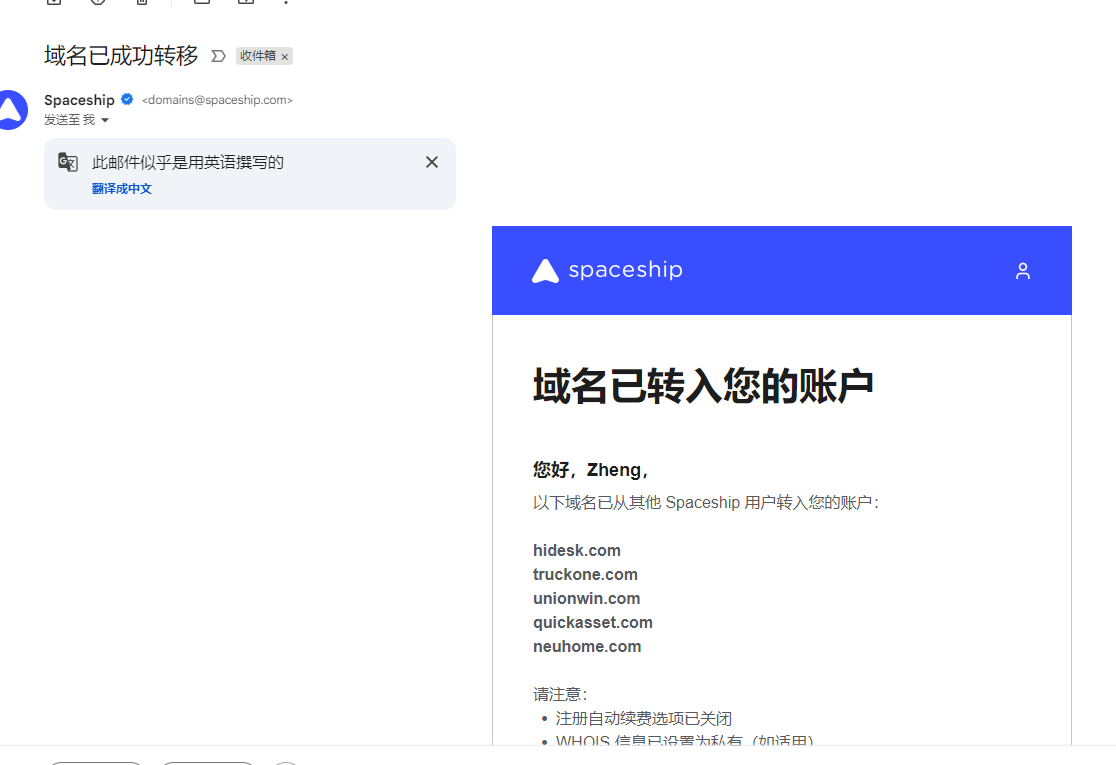Viewport: 1116px width, 765px height.
Task: Remove the 收件箱 label with its × button
Action: 285,57
